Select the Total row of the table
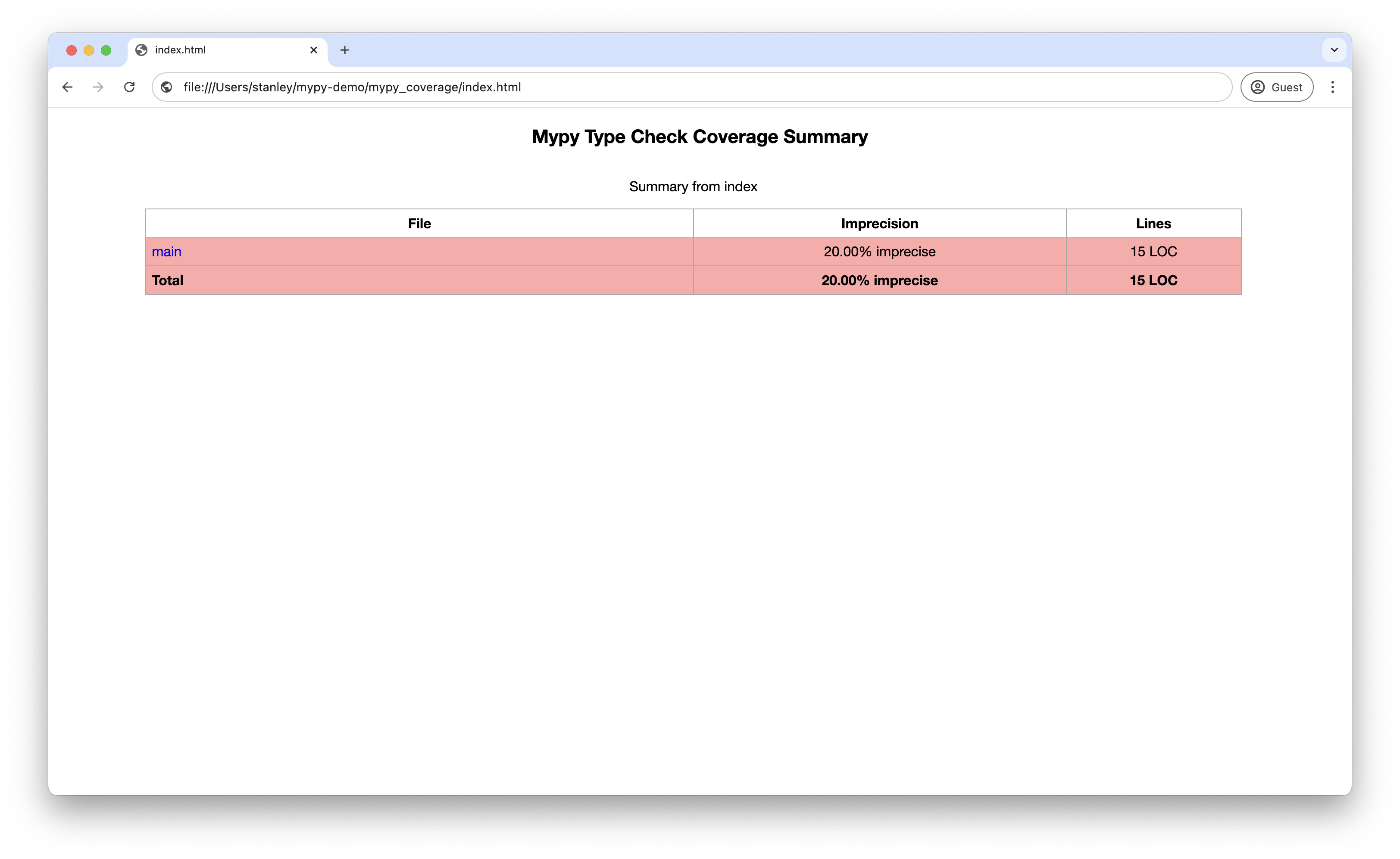 167,280
